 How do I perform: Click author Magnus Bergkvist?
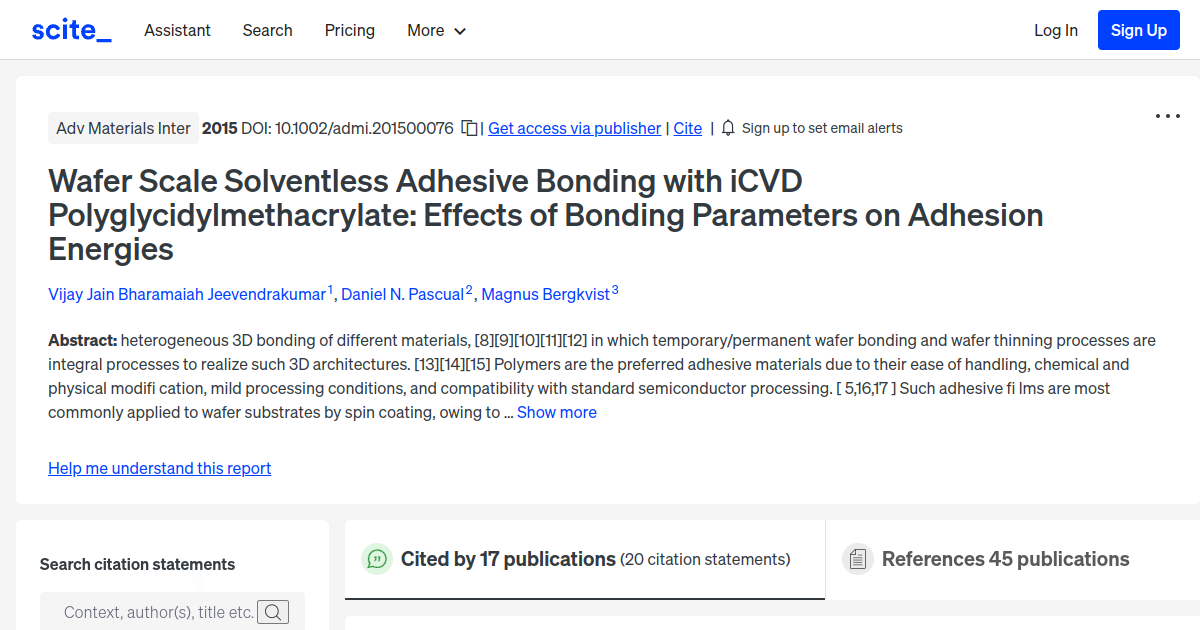point(544,294)
